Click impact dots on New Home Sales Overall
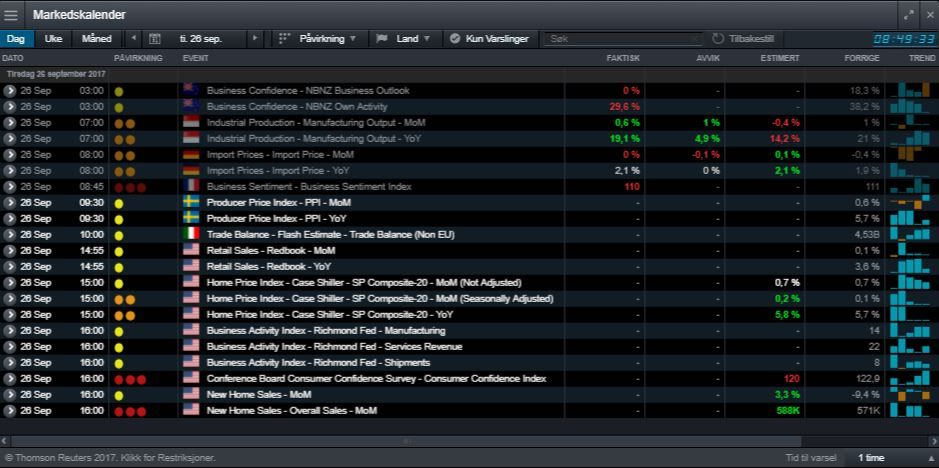The image size is (939, 468). [130, 412]
